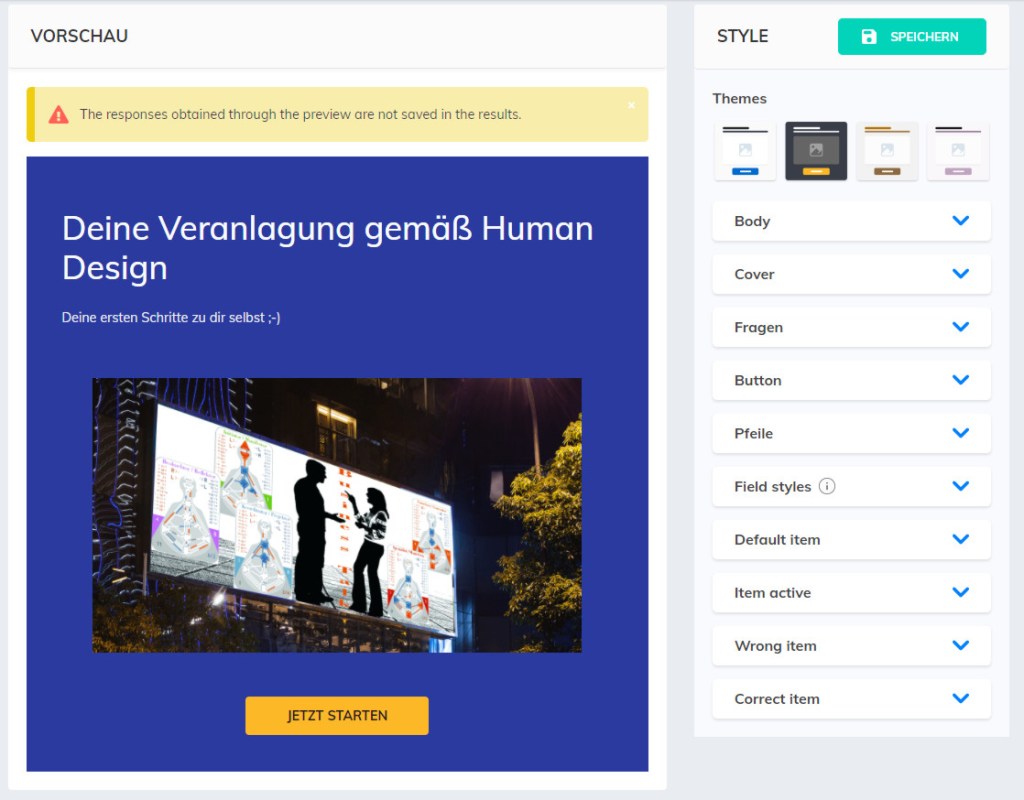Open the Fragen settings chevron
The height and width of the screenshot is (800, 1024).
tap(960, 327)
